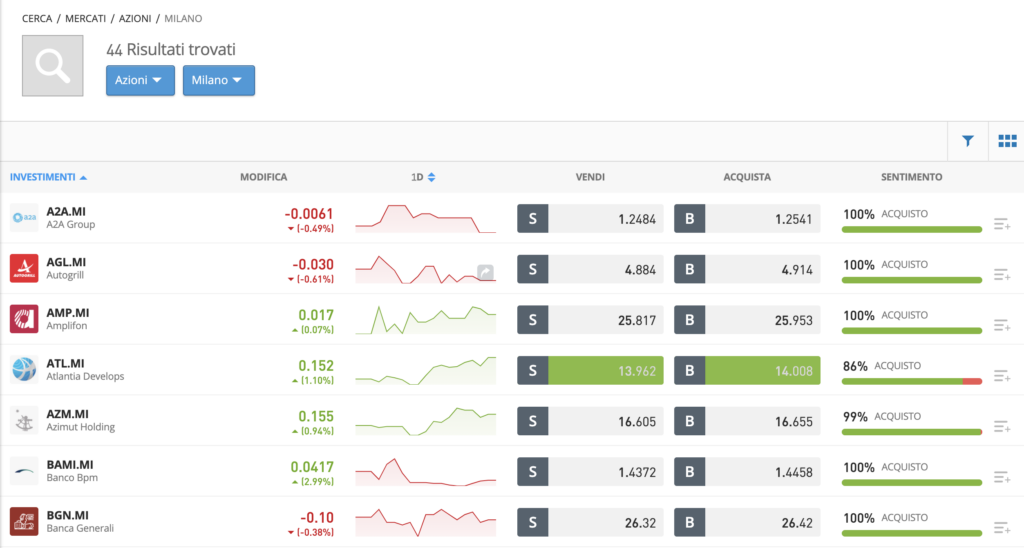Image resolution: width=1024 pixels, height=548 pixels.
Task: Add A2A.MI to watchlist
Action: [x=1002, y=224]
